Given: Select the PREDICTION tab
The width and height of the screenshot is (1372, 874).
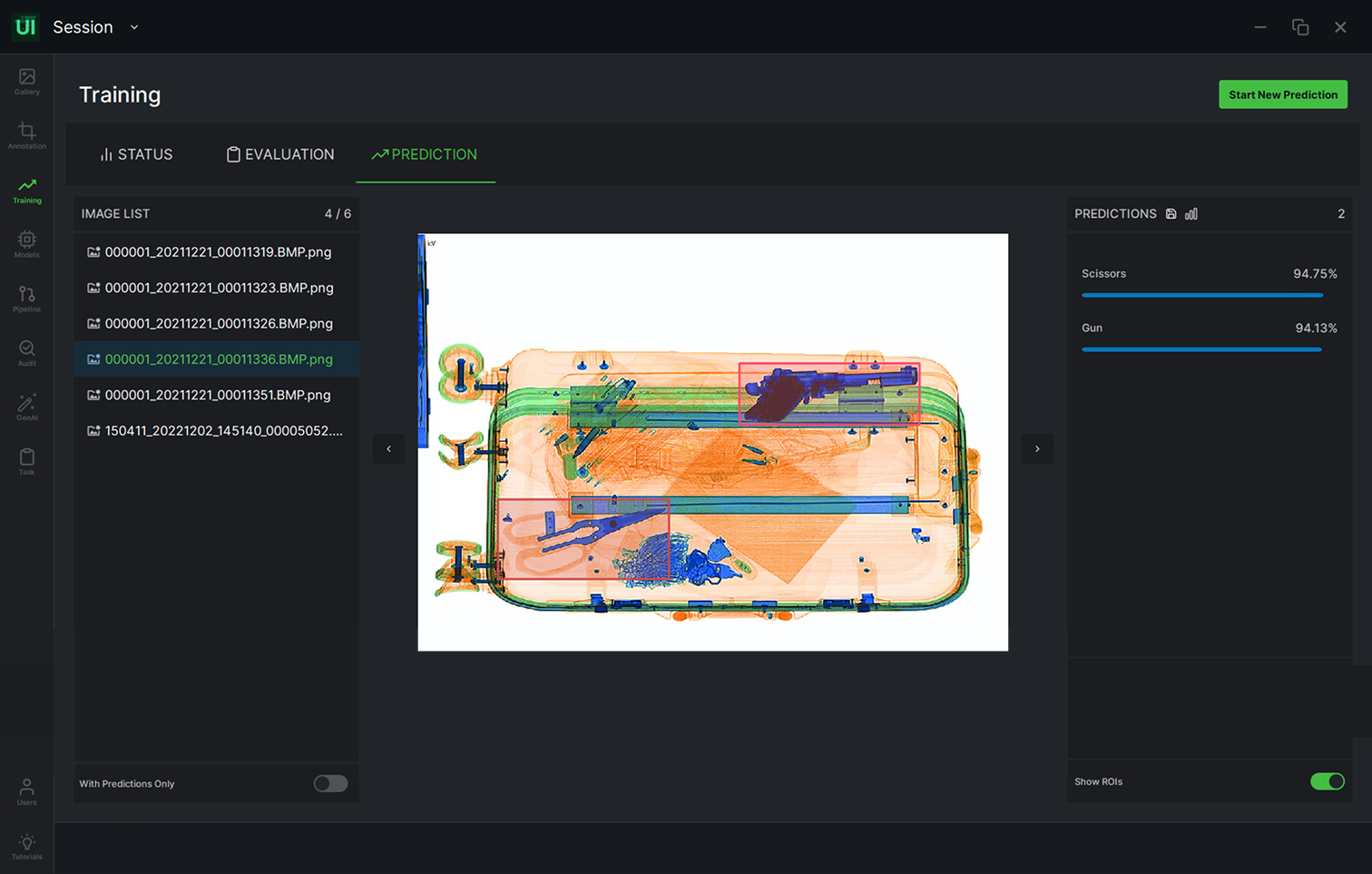Looking at the screenshot, I should pos(425,154).
